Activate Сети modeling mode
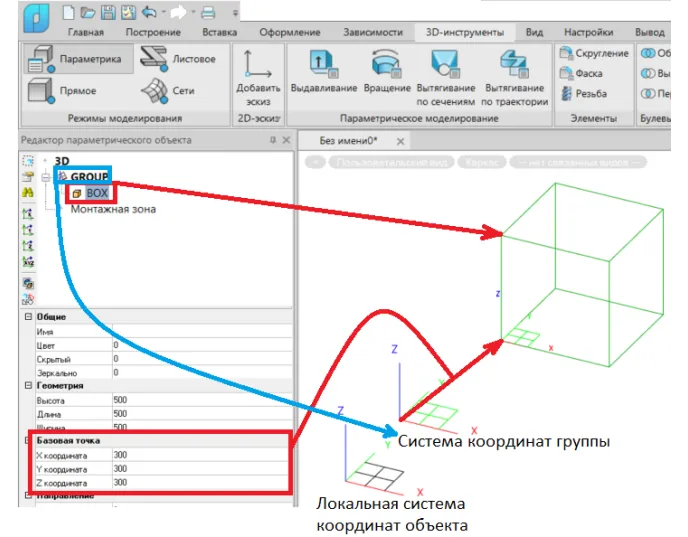The width and height of the screenshot is (688, 537). click(x=168, y=91)
